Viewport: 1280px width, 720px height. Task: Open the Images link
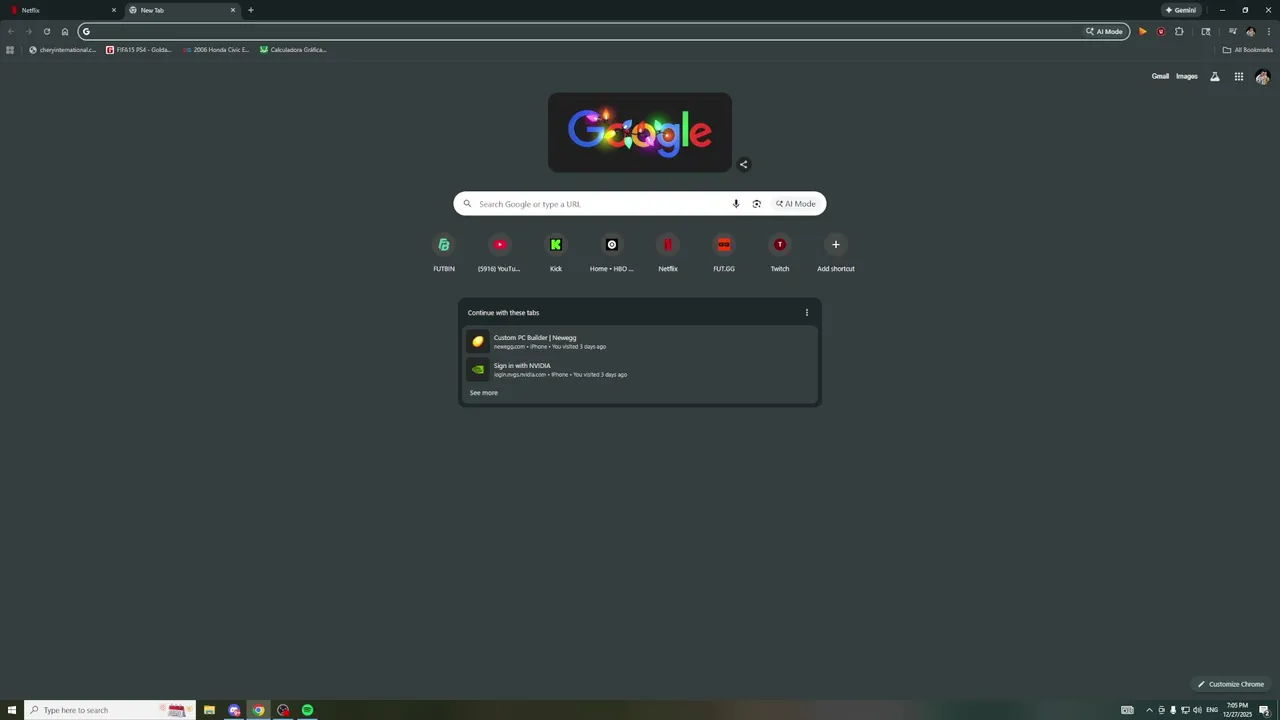point(1187,76)
